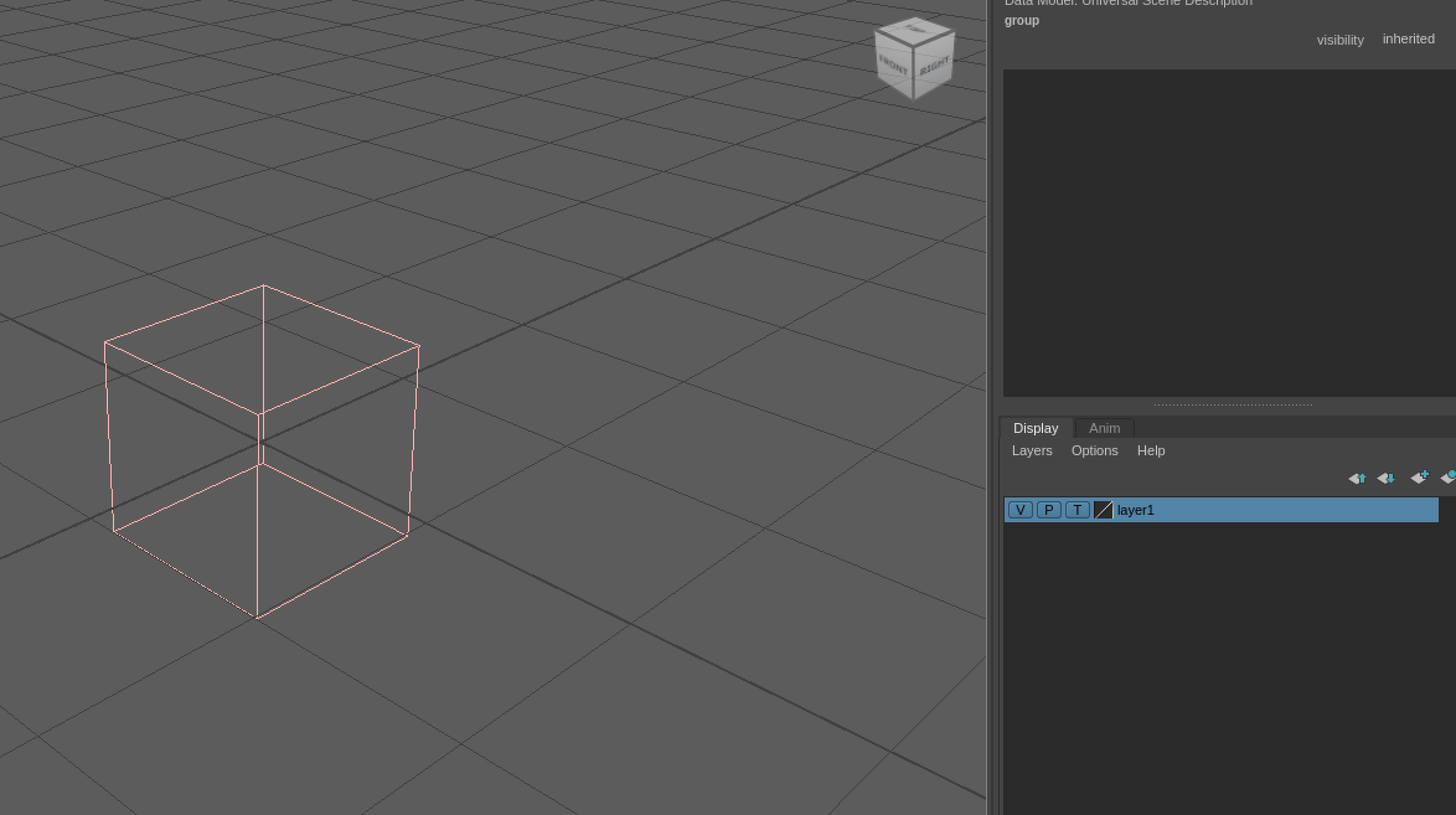This screenshot has width=1456, height=815.
Task: Open the Options menu
Action: [1094, 451]
